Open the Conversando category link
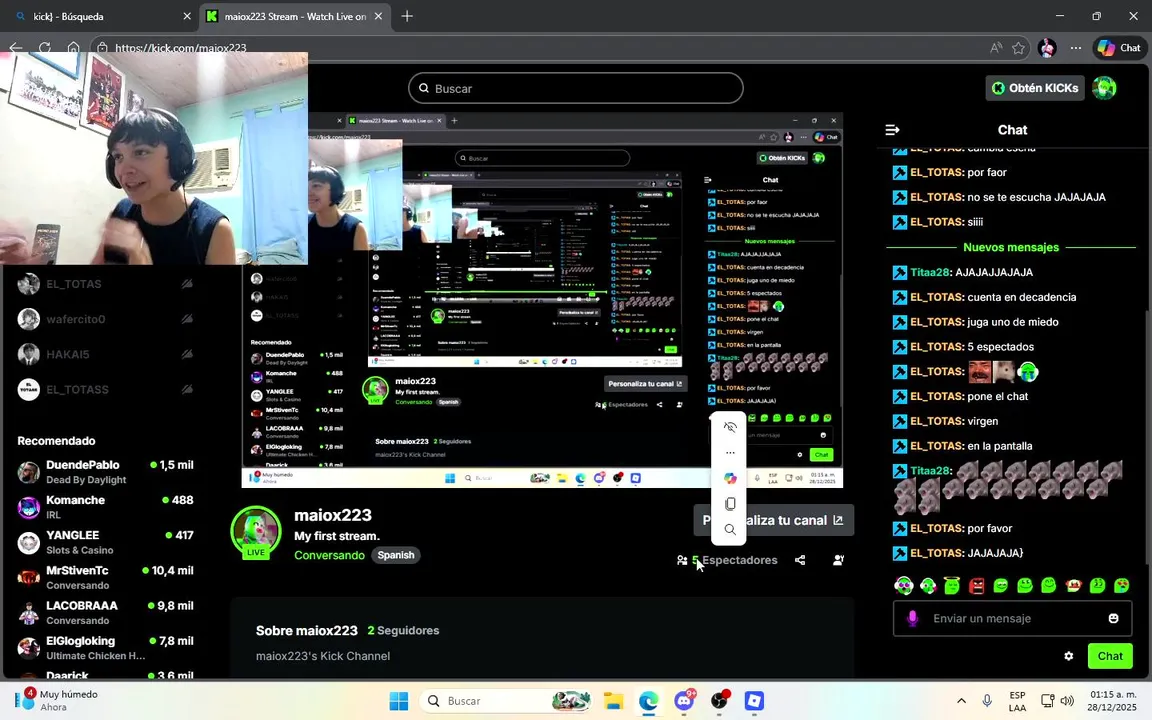1152x720 pixels. 329,555
